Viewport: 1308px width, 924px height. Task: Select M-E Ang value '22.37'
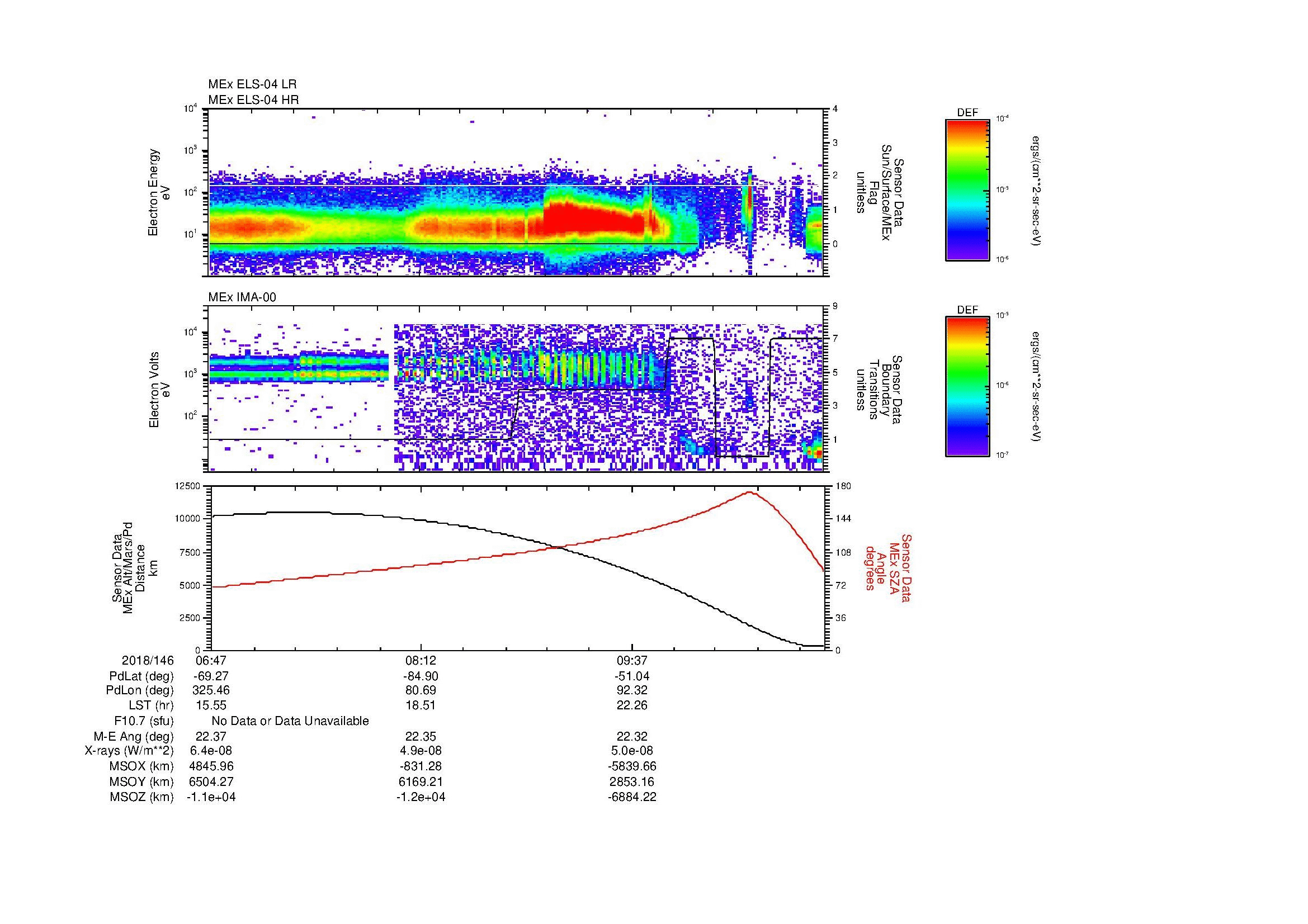coord(211,736)
